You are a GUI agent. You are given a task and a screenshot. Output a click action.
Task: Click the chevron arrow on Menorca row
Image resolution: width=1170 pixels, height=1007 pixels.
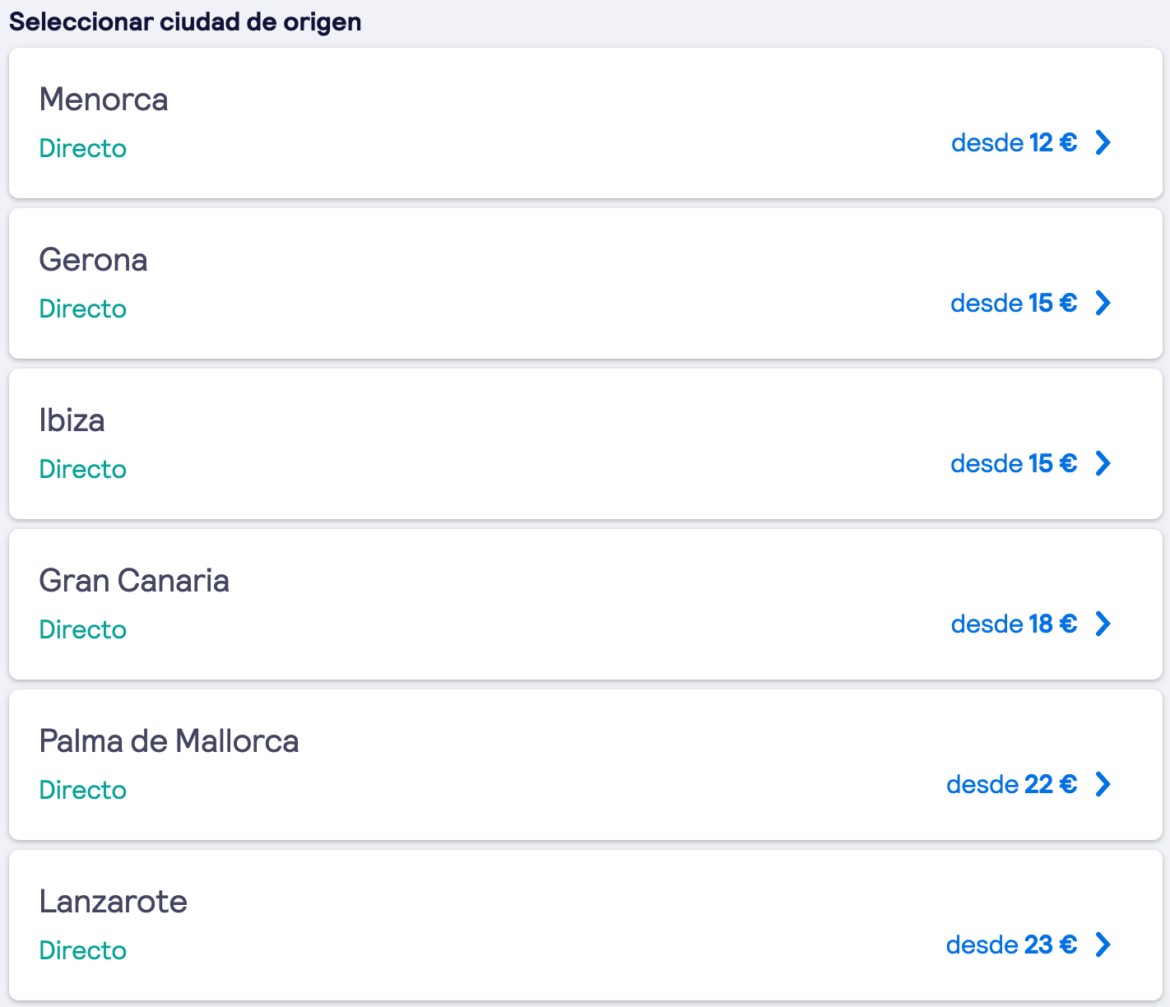tap(1102, 143)
